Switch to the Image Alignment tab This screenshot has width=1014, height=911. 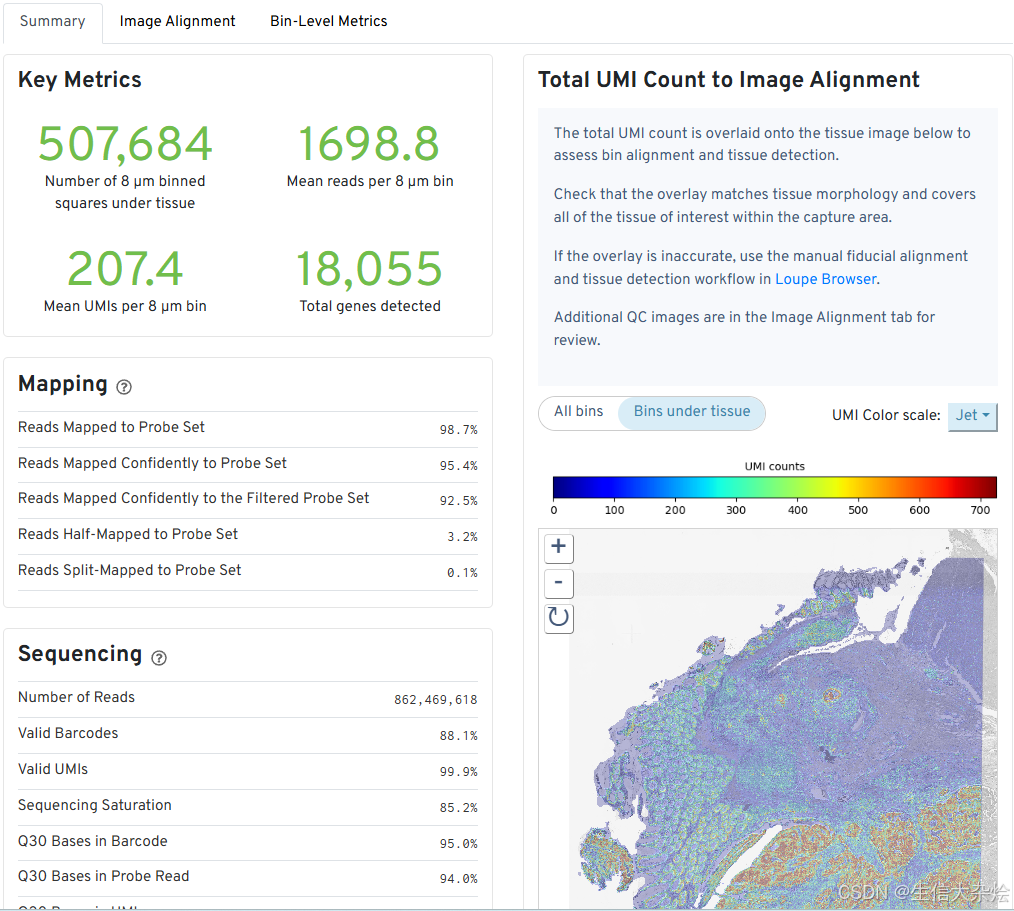pos(177,21)
